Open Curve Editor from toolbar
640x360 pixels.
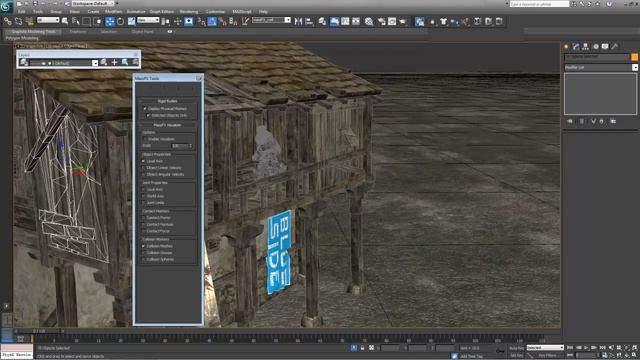(x=345, y=21)
